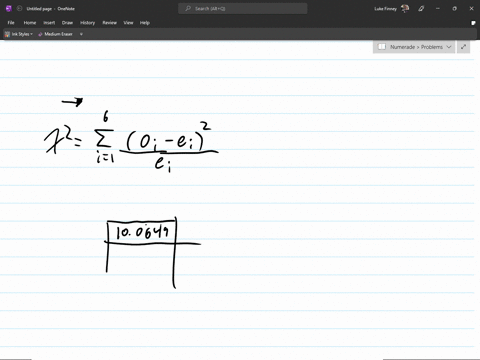Open the File menu
The height and width of the screenshot is (360, 480).
coord(11,23)
